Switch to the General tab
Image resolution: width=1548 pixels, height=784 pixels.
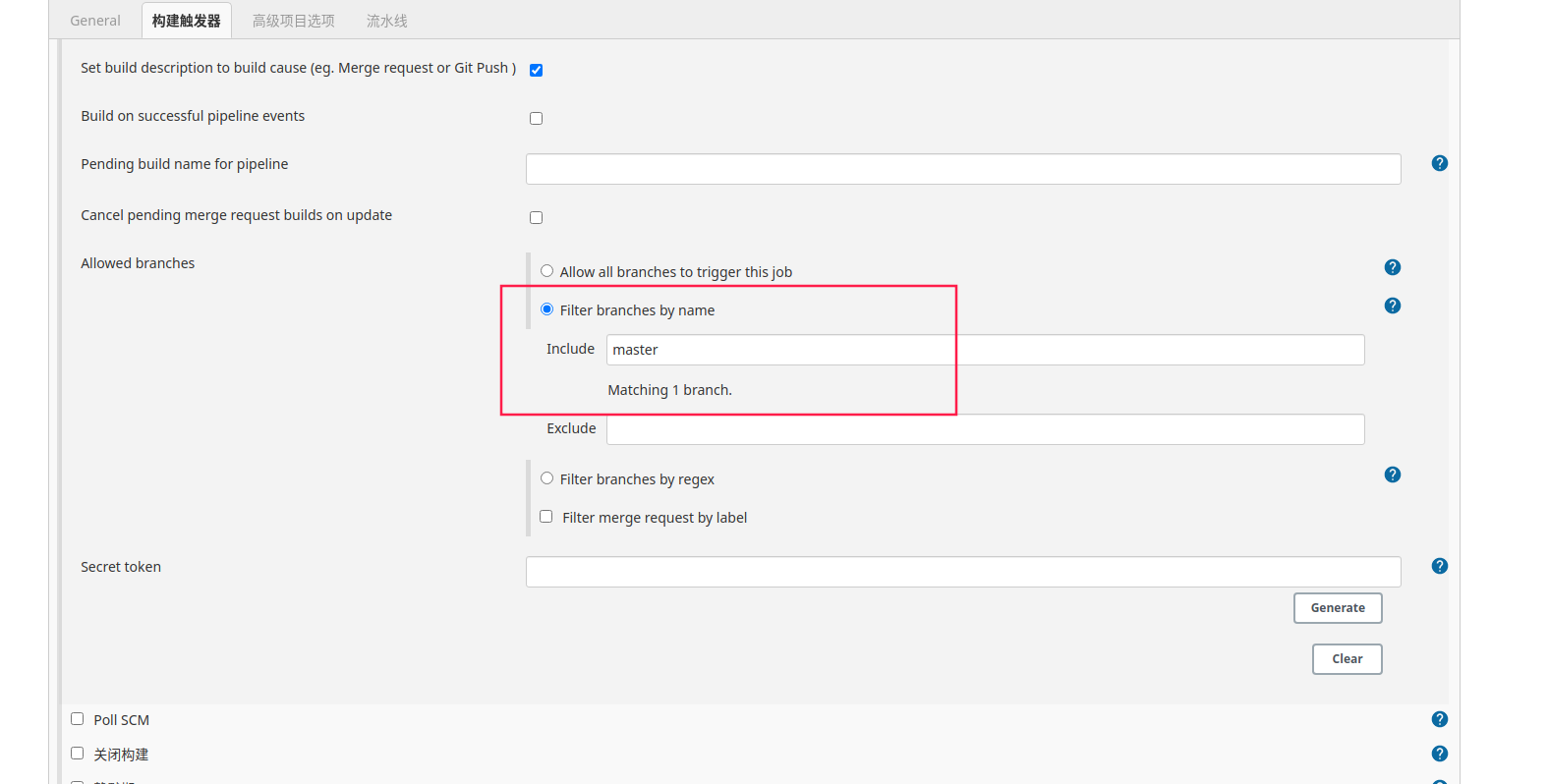95,21
